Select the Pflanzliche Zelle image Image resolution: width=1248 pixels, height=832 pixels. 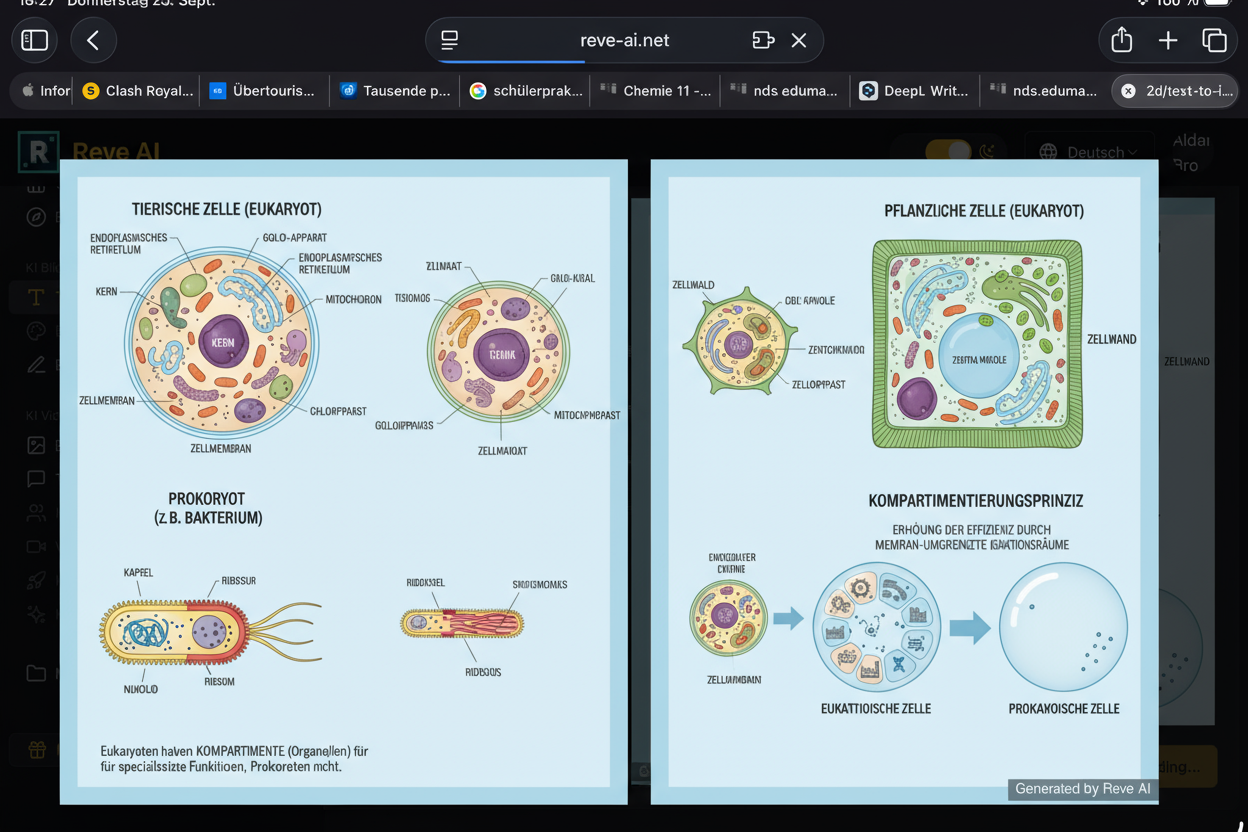(x=904, y=480)
